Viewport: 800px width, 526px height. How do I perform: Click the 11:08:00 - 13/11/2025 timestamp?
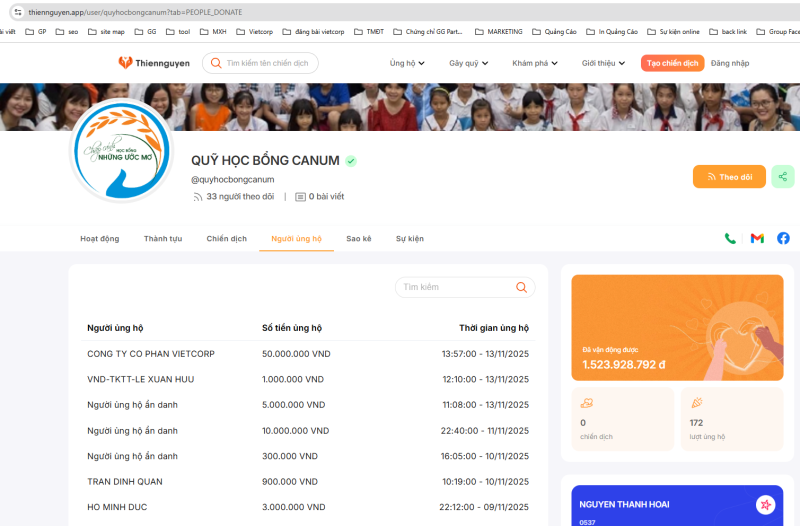486,405
